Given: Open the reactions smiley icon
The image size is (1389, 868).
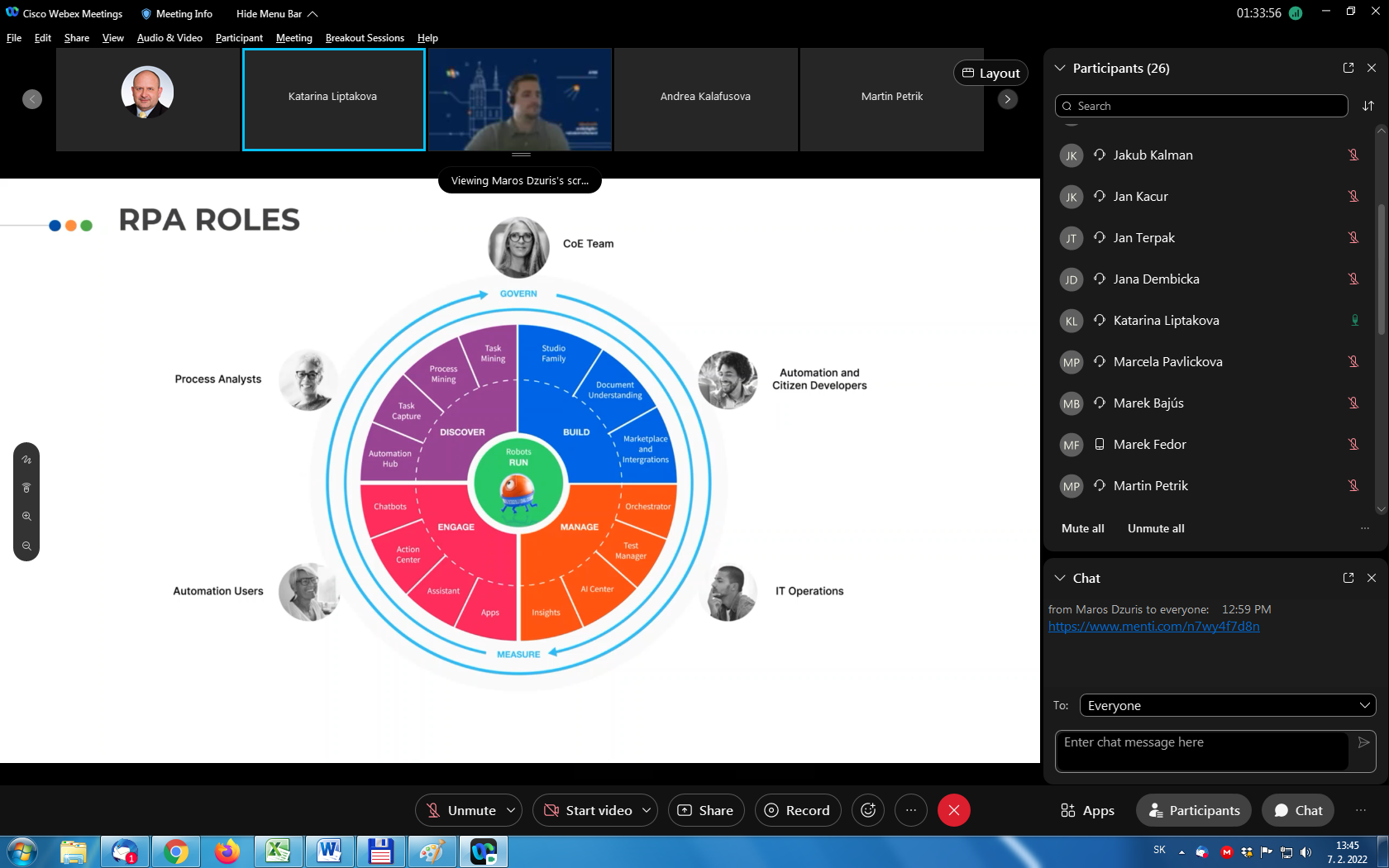Looking at the screenshot, I should tap(868, 810).
